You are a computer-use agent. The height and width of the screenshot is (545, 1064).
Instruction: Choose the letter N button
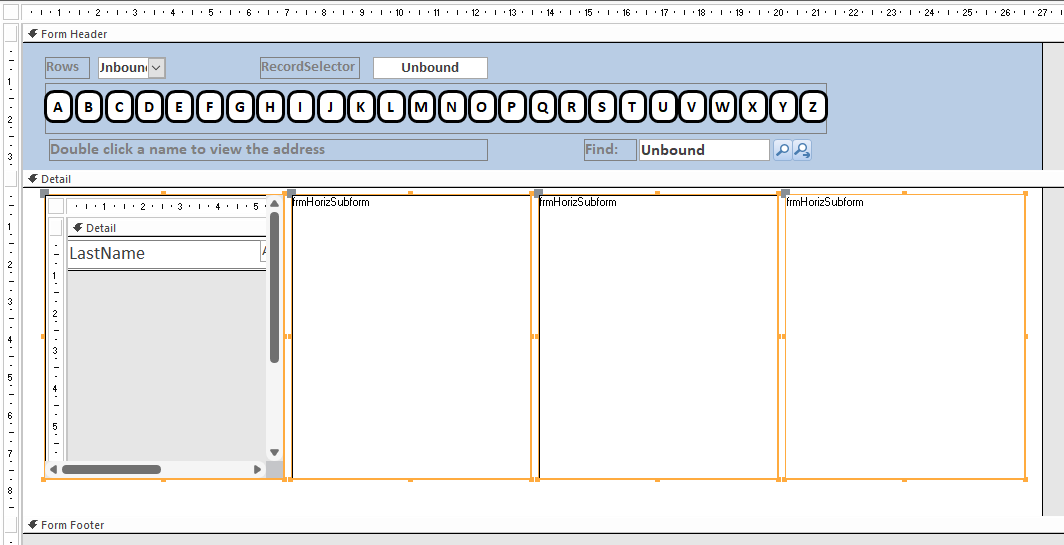(x=452, y=107)
